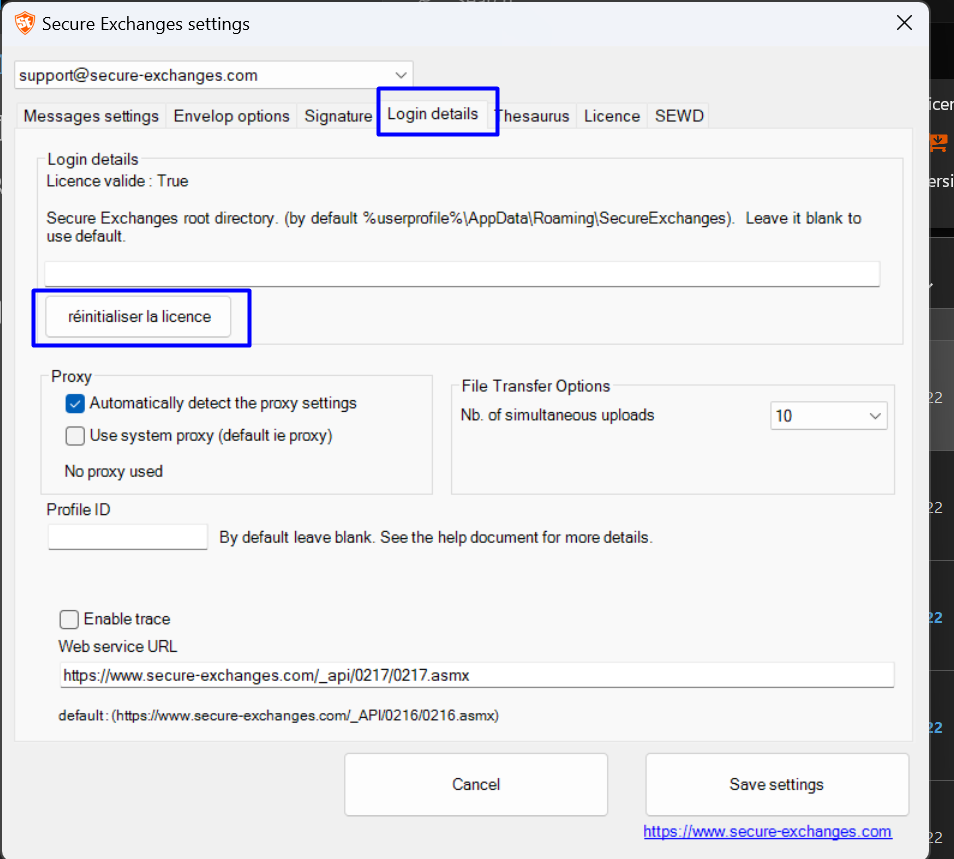Switch to the Messages settings tab
954x859 pixels.
[x=91, y=116]
